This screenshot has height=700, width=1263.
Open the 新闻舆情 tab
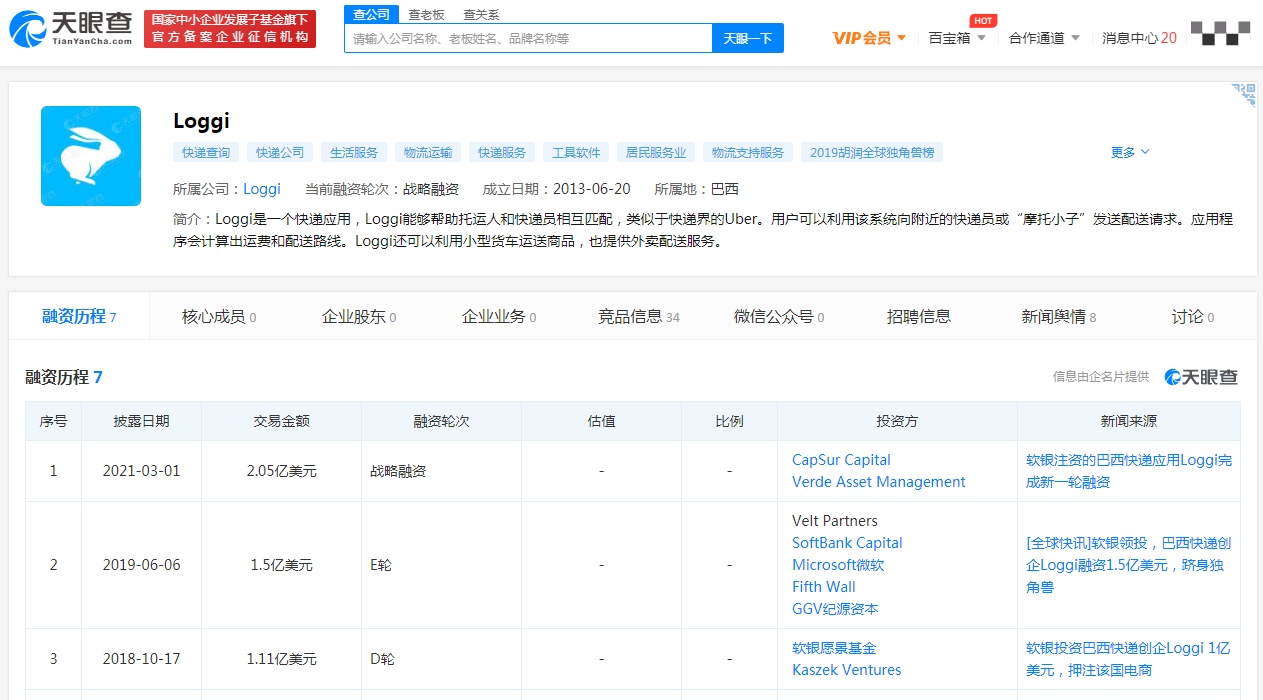click(x=1058, y=317)
